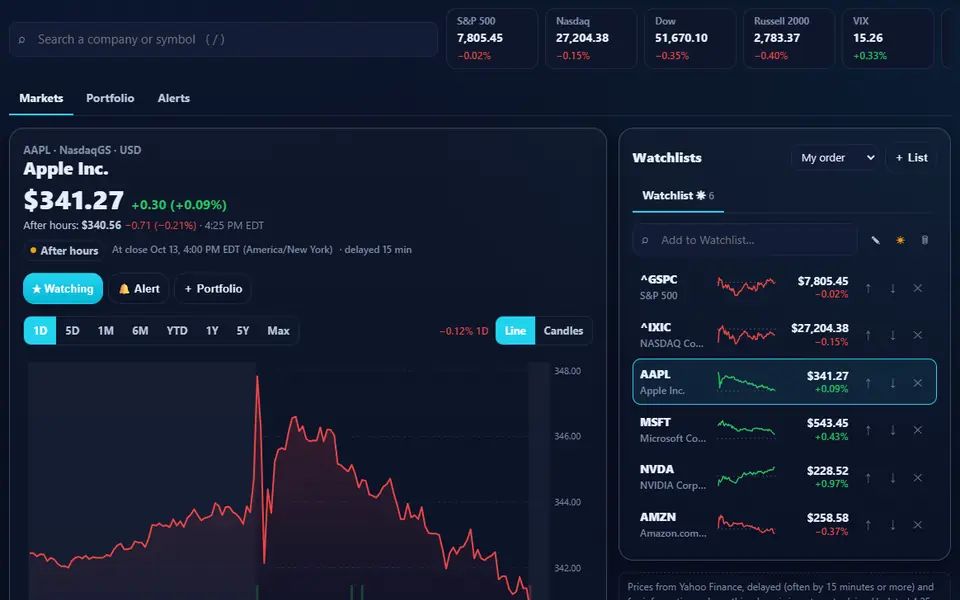Open the My order sort dropdown
960x600 pixels.
(836, 158)
